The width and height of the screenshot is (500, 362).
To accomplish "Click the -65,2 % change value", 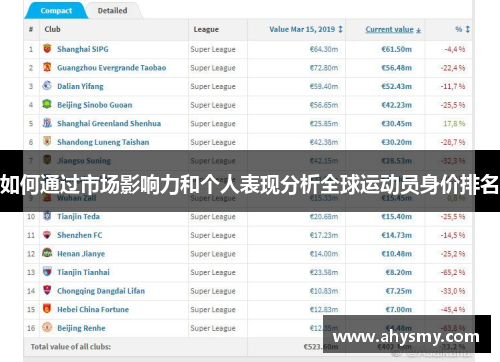I will tap(453, 272).
